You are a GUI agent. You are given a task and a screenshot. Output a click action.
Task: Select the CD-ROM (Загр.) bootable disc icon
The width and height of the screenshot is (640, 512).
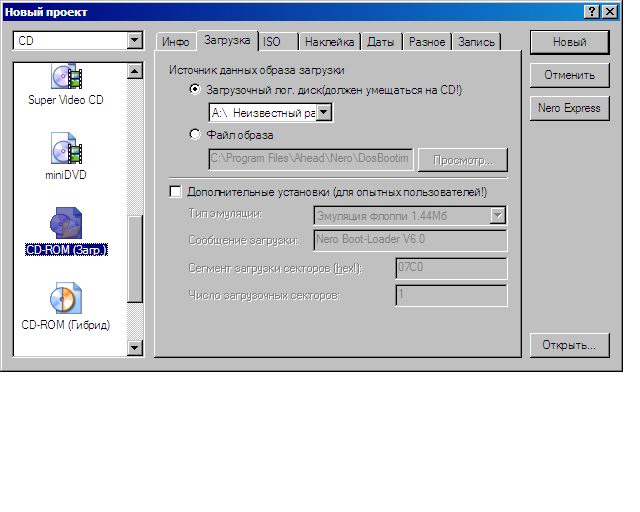(x=66, y=224)
